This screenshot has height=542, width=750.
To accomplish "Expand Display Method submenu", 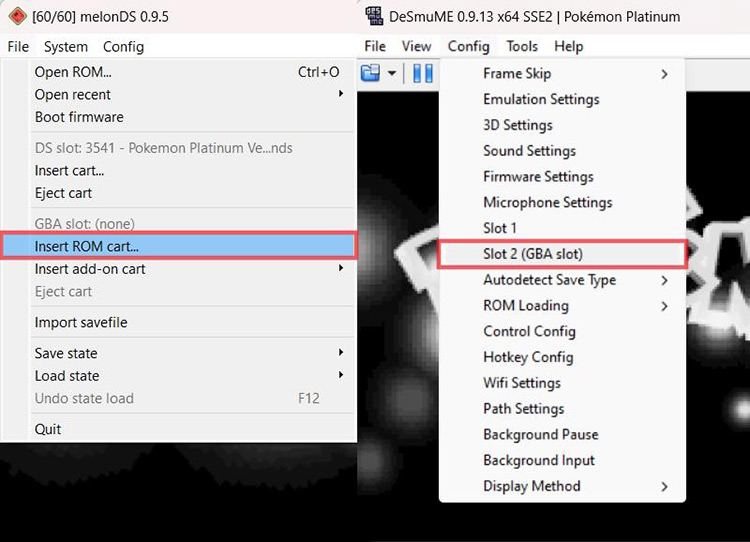I will pyautogui.click(x=562, y=487).
